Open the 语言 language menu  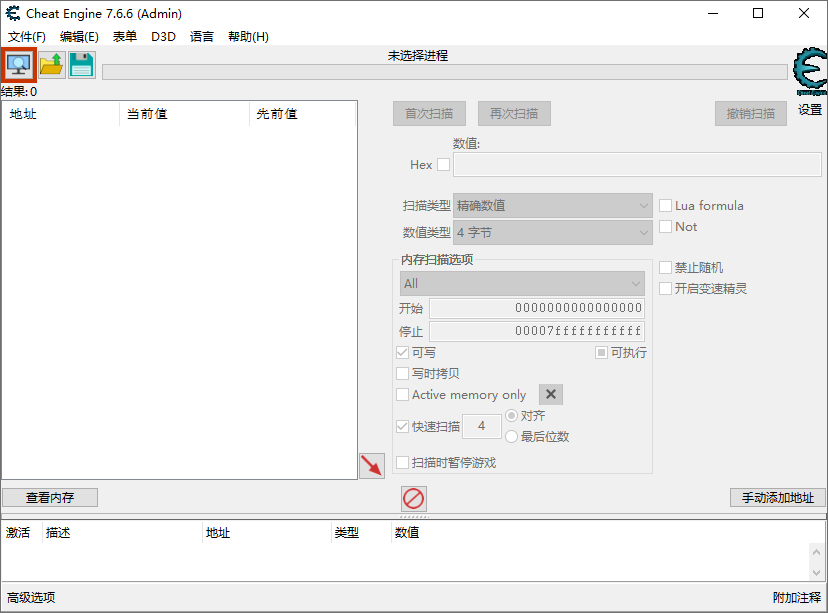point(201,36)
